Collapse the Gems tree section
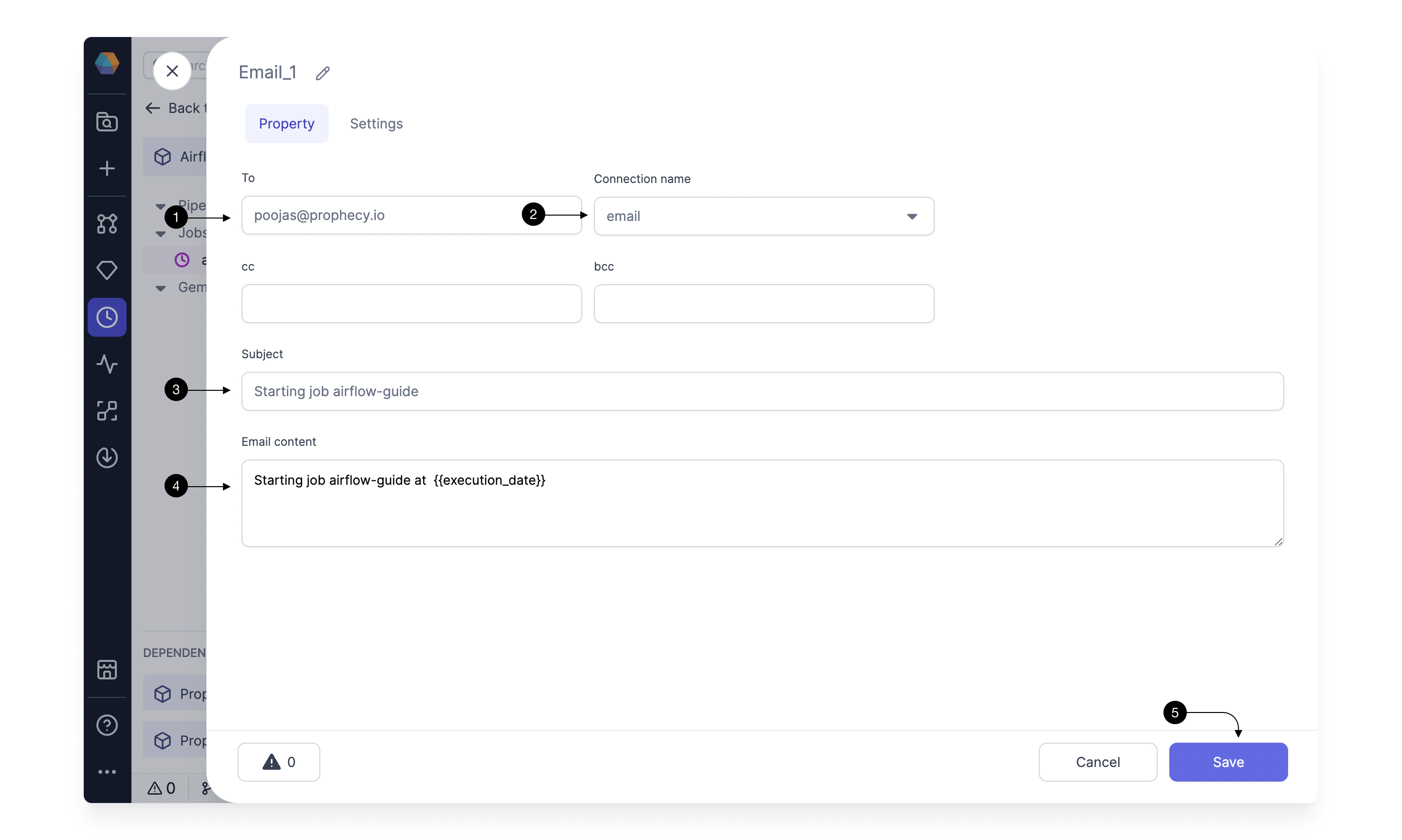Screen dimensions: 1402x840 (x=161, y=289)
